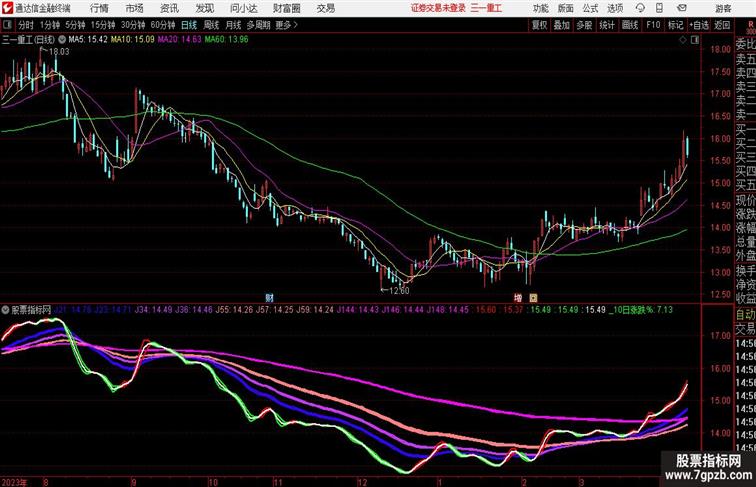The image size is (756, 487).
Task: Click the J55: 14.26 indicator value
Action: tap(234, 310)
